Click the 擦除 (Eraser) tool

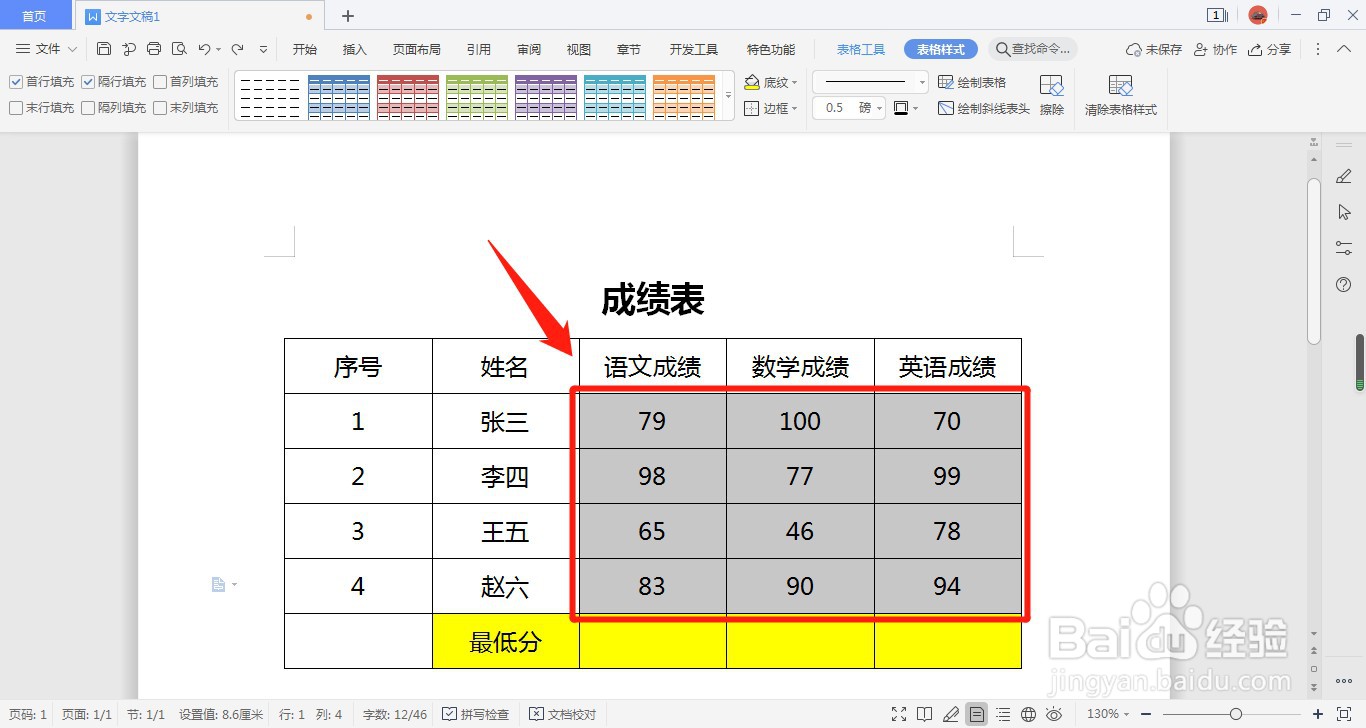click(x=1051, y=95)
